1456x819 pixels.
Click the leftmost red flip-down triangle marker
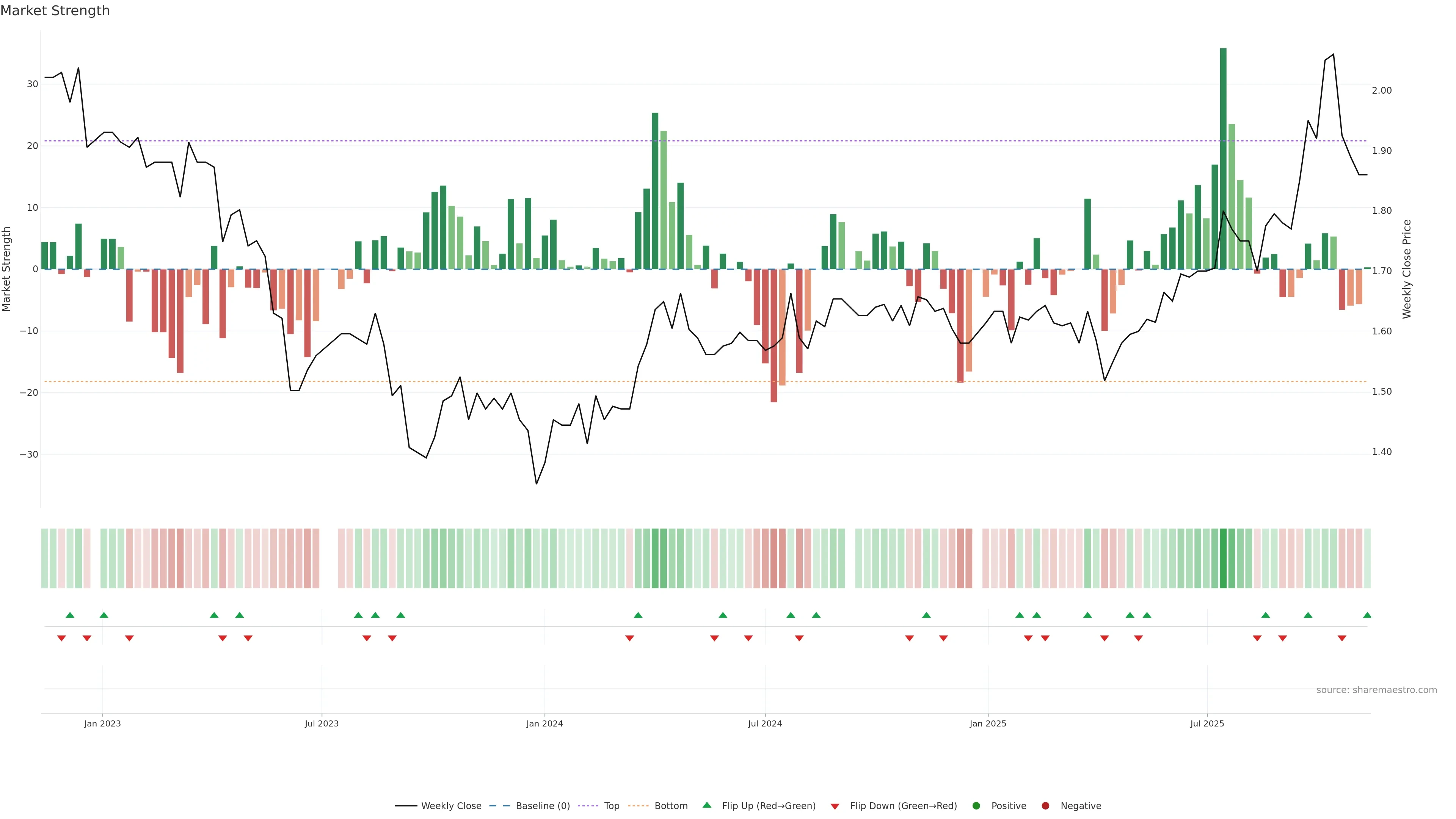(61, 638)
